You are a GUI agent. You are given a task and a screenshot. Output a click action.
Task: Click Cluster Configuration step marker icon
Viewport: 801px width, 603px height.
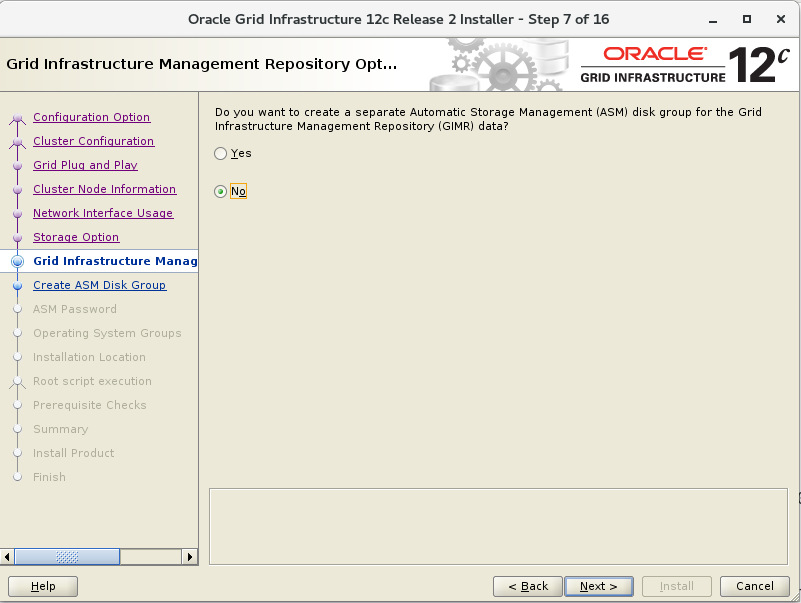pyautogui.click(x=17, y=142)
